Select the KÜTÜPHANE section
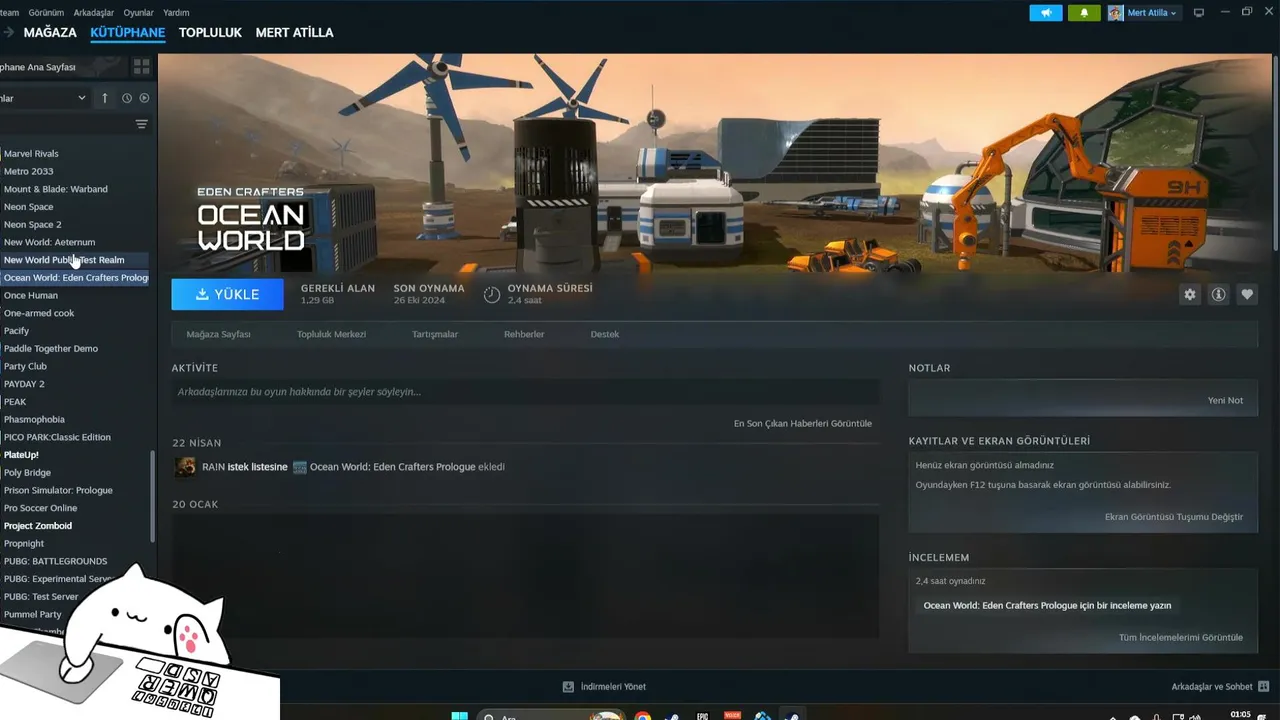1280x720 pixels. 128,33
